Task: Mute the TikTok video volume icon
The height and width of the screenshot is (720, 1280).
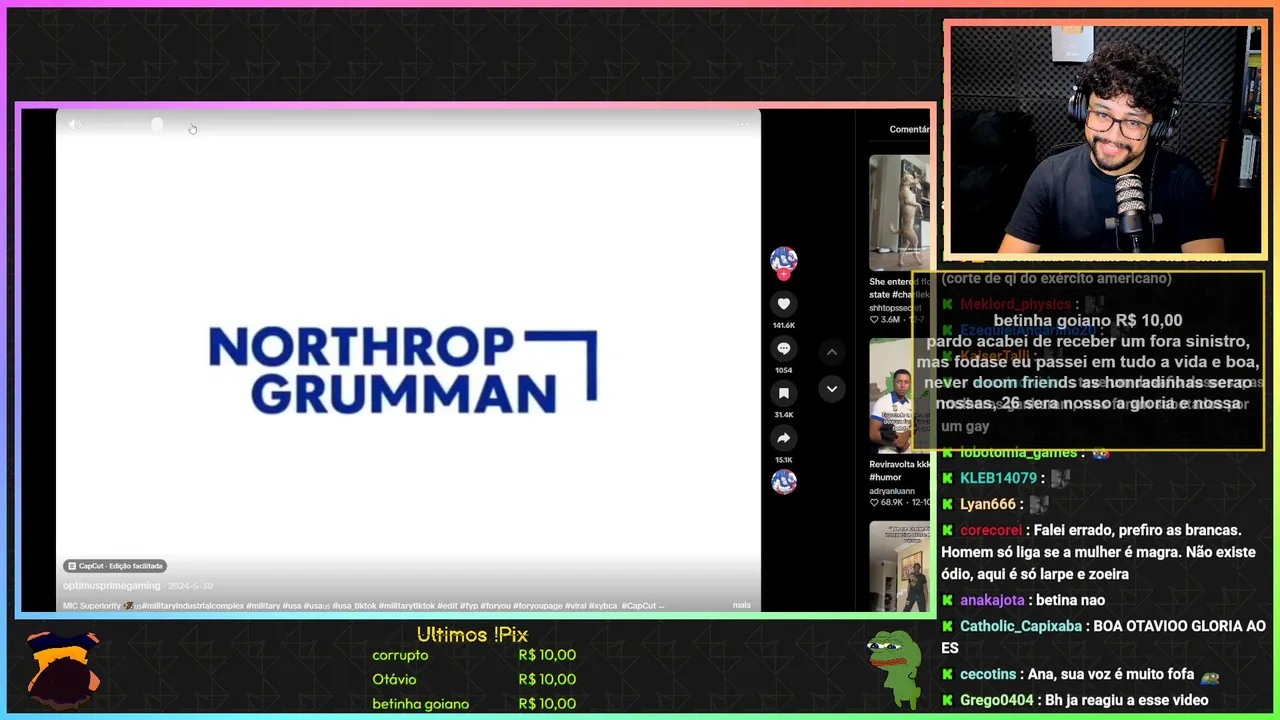Action: coord(74,124)
